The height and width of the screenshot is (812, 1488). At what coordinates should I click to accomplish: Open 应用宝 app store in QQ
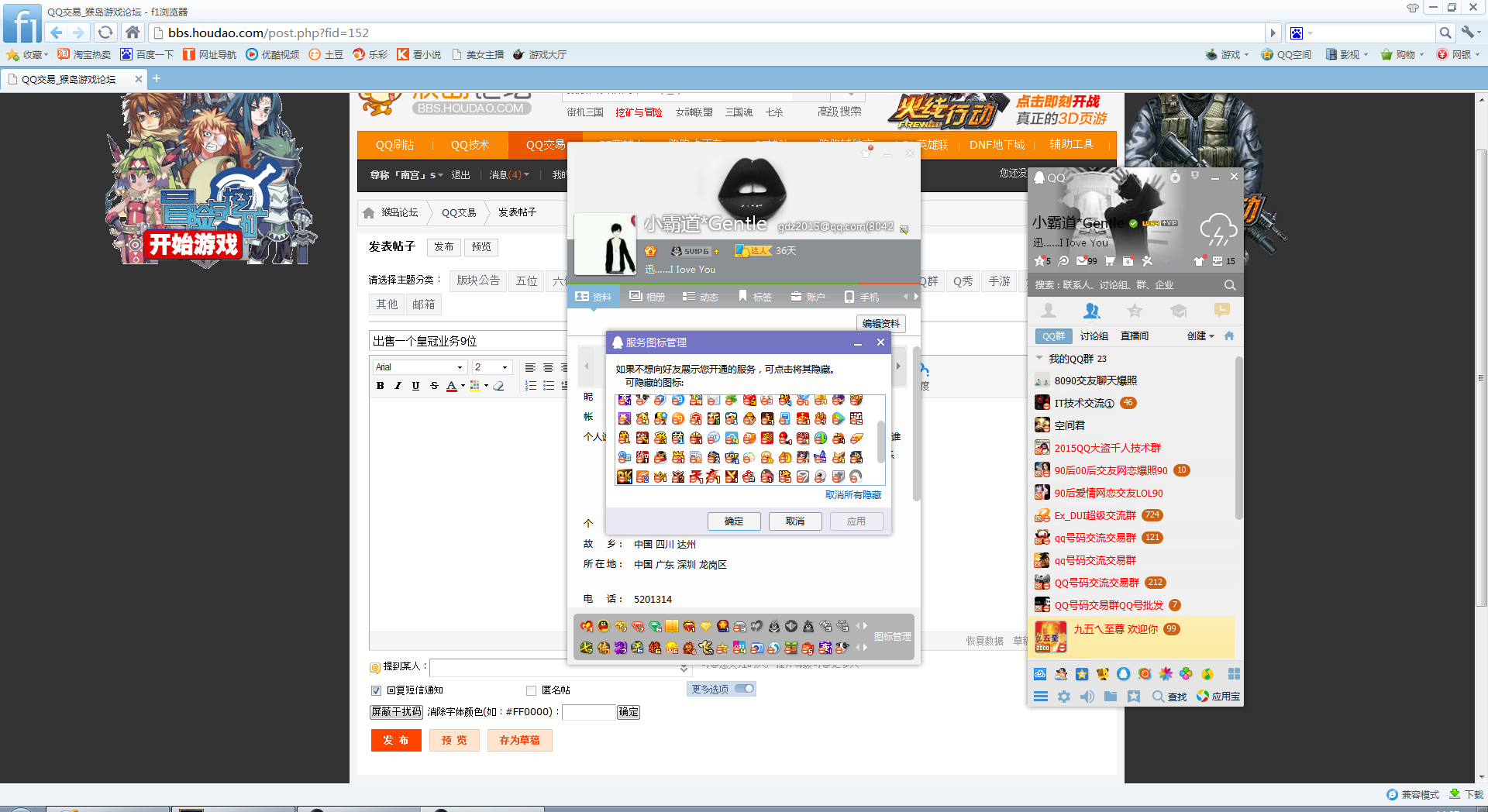[x=1218, y=697]
